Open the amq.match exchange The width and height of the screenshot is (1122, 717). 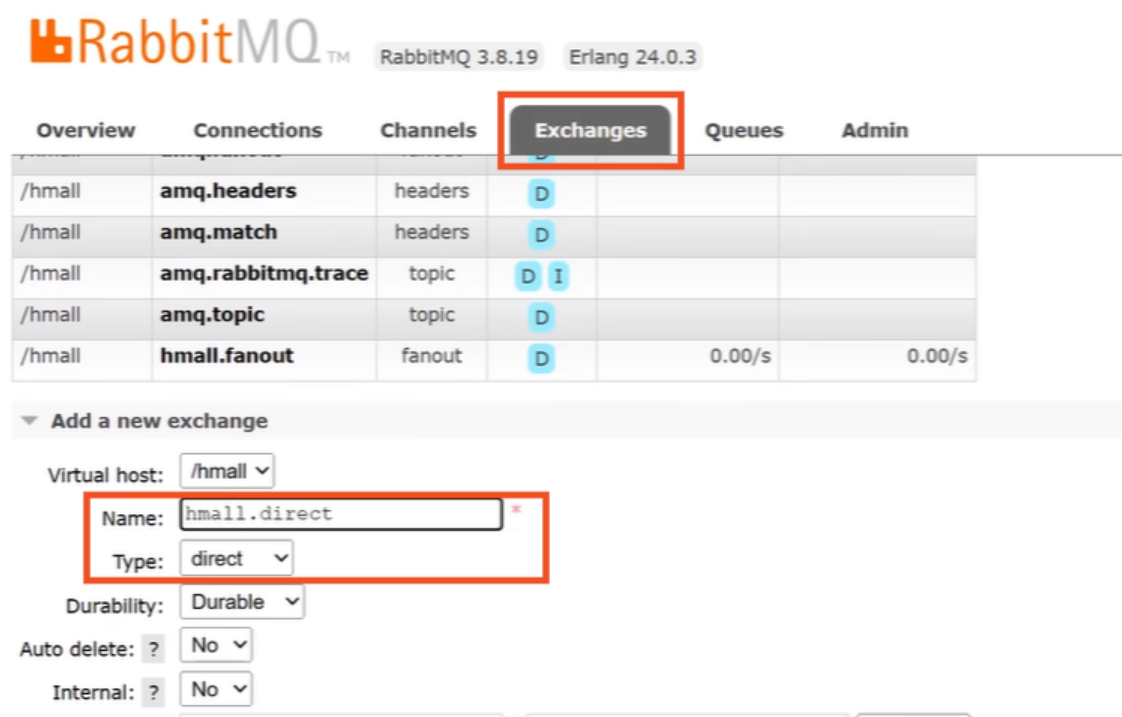click(x=218, y=233)
